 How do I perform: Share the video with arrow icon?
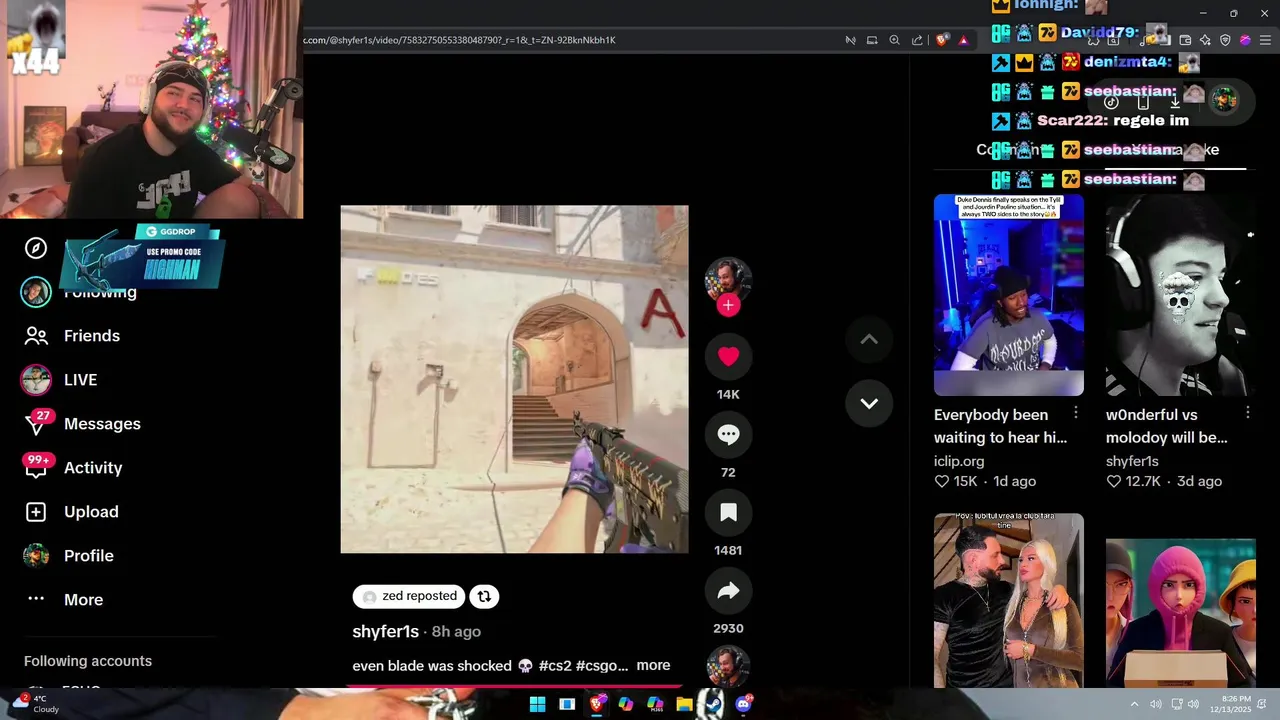[728, 590]
